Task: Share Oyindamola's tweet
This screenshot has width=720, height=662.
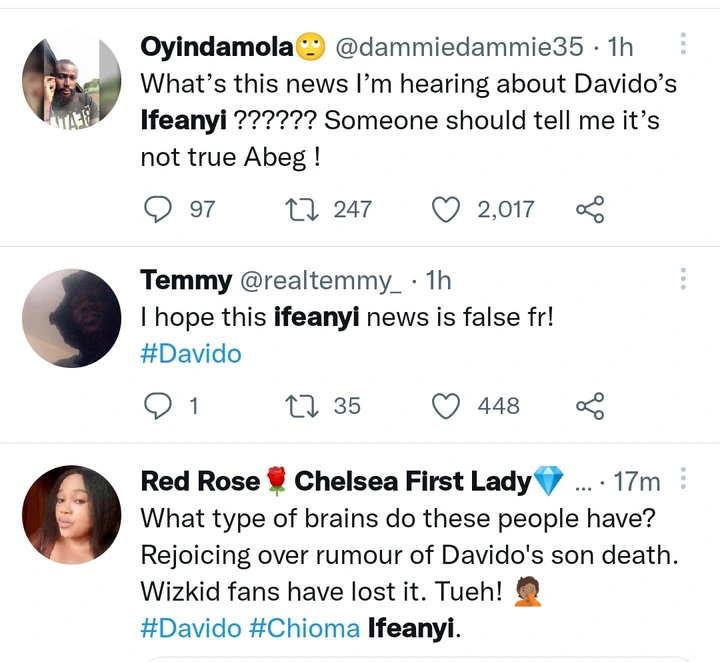Action: [590, 209]
